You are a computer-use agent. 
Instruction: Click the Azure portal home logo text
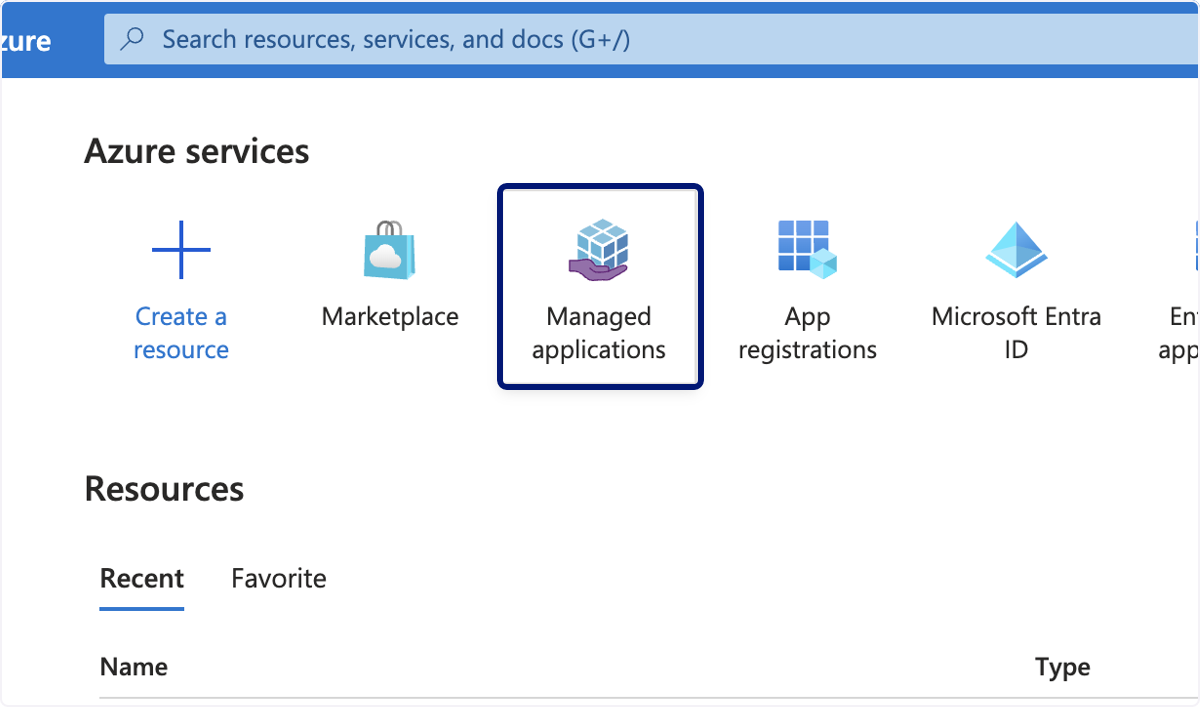pyautogui.click(x=26, y=41)
